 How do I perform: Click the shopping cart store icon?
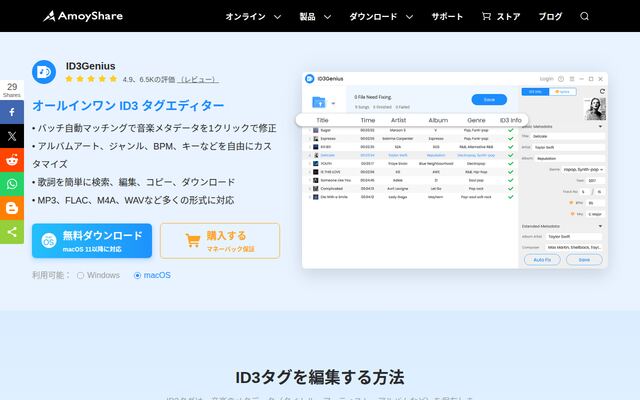(x=486, y=16)
